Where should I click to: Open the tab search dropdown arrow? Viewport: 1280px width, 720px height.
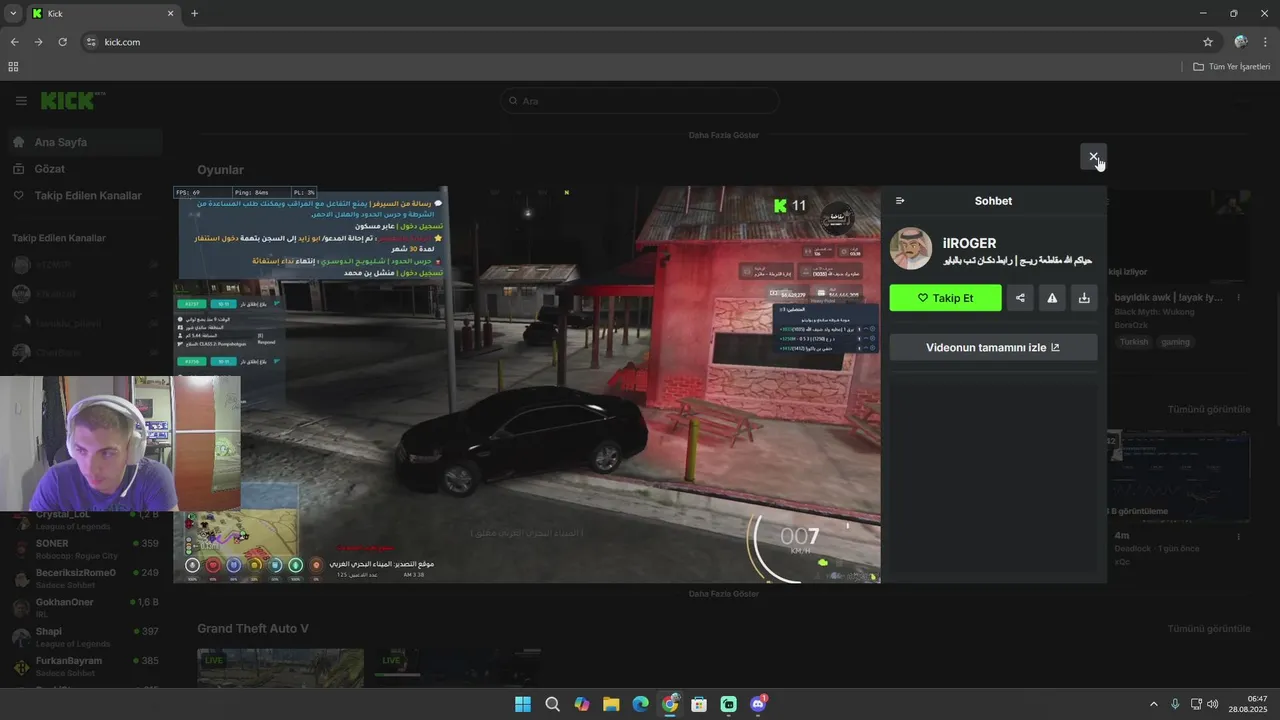coord(12,13)
